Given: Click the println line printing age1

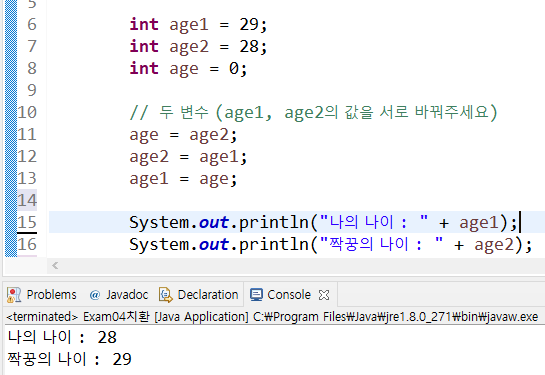Looking at the screenshot, I should coord(323,222).
